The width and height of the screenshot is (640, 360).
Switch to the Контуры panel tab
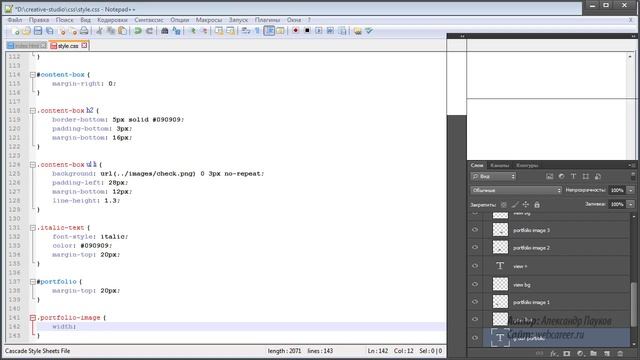pos(527,165)
